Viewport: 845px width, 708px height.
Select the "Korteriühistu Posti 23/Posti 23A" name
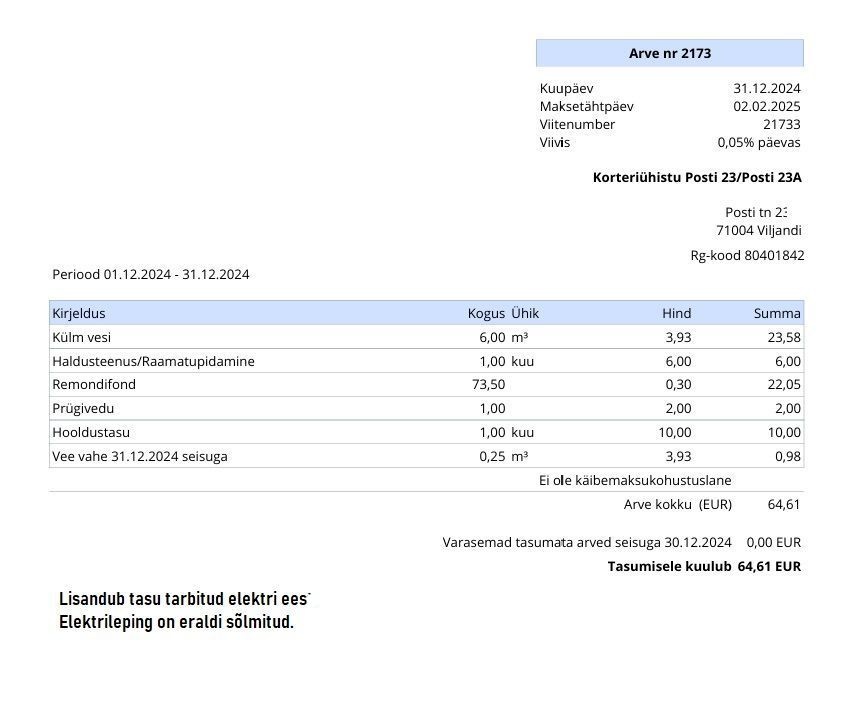(x=696, y=177)
